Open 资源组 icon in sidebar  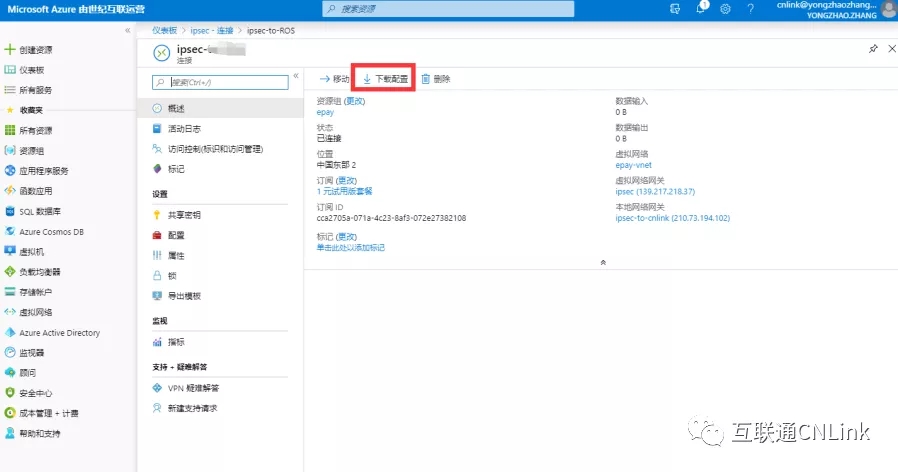point(10,151)
